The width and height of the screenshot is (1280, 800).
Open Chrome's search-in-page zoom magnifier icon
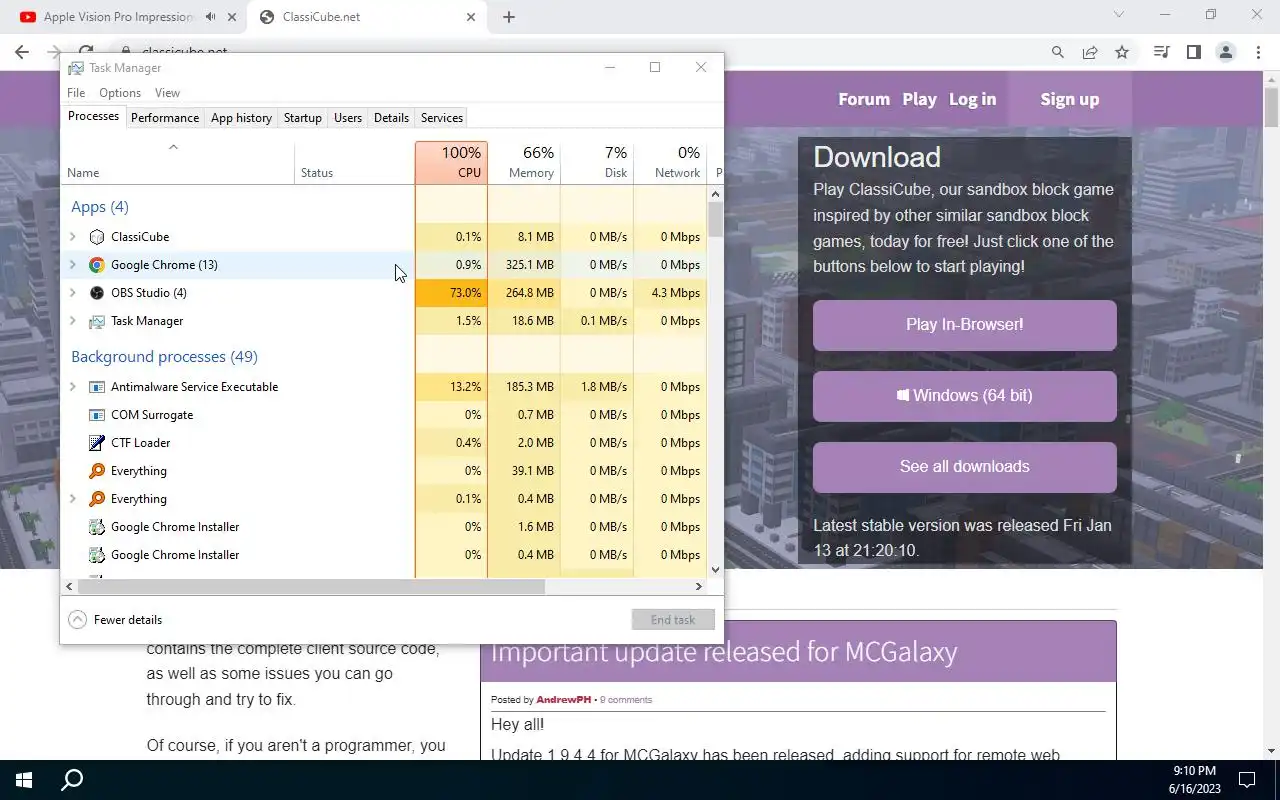[x=1057, y=52]
